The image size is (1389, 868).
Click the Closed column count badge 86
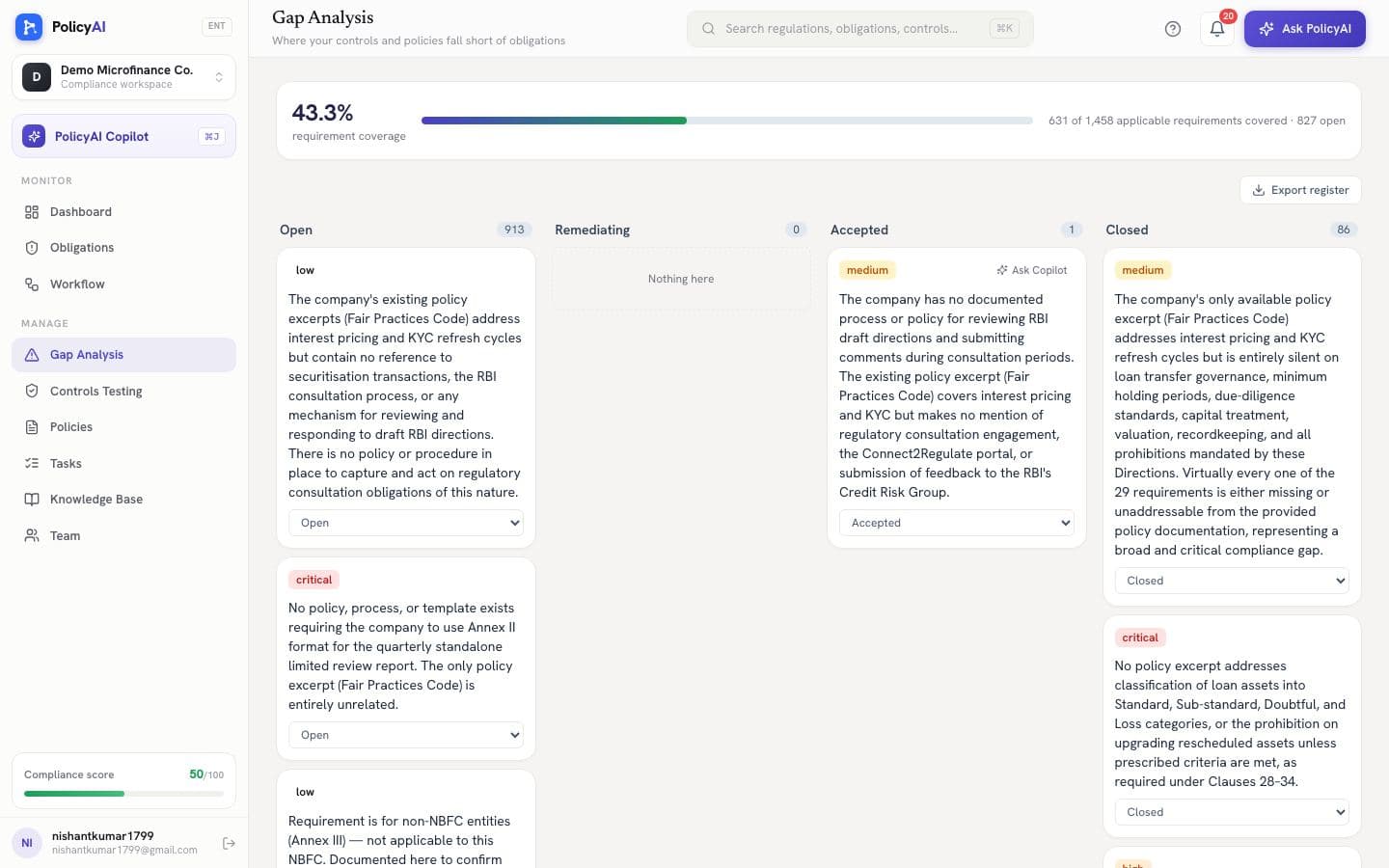(x=1344, y=230)
